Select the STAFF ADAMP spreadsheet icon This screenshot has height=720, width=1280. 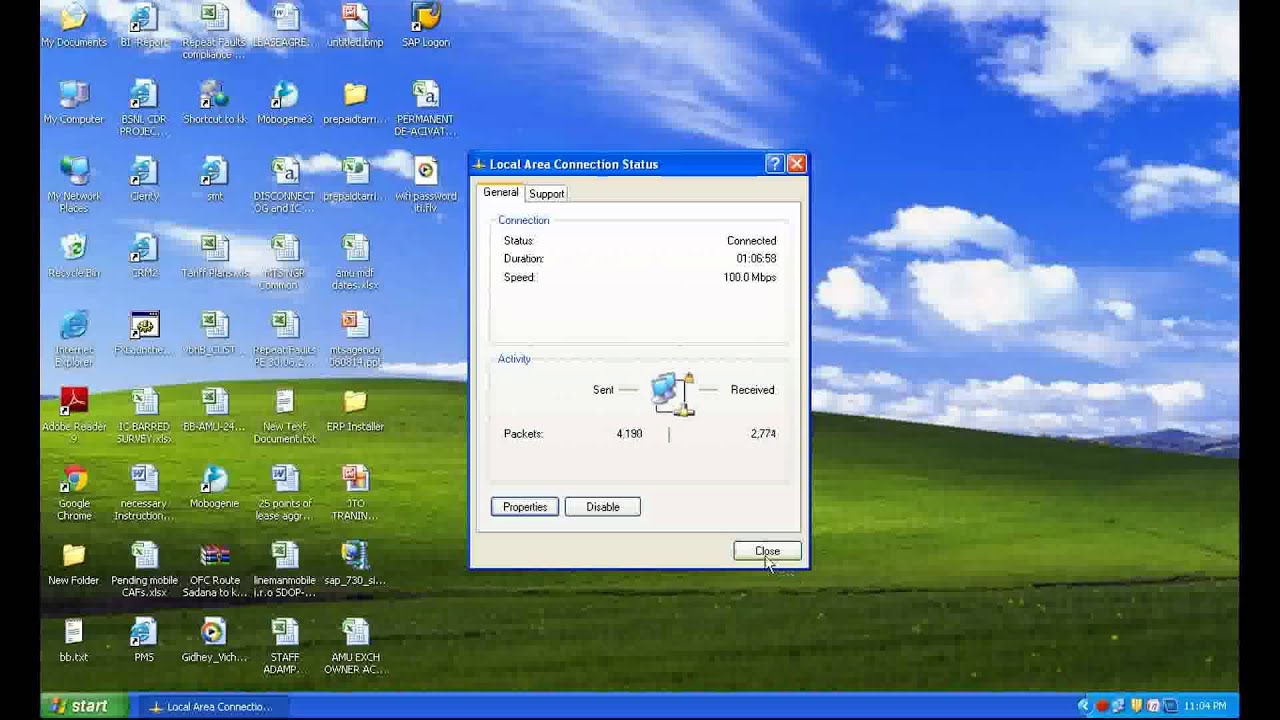pyautogui.click(x=285, y=646)
